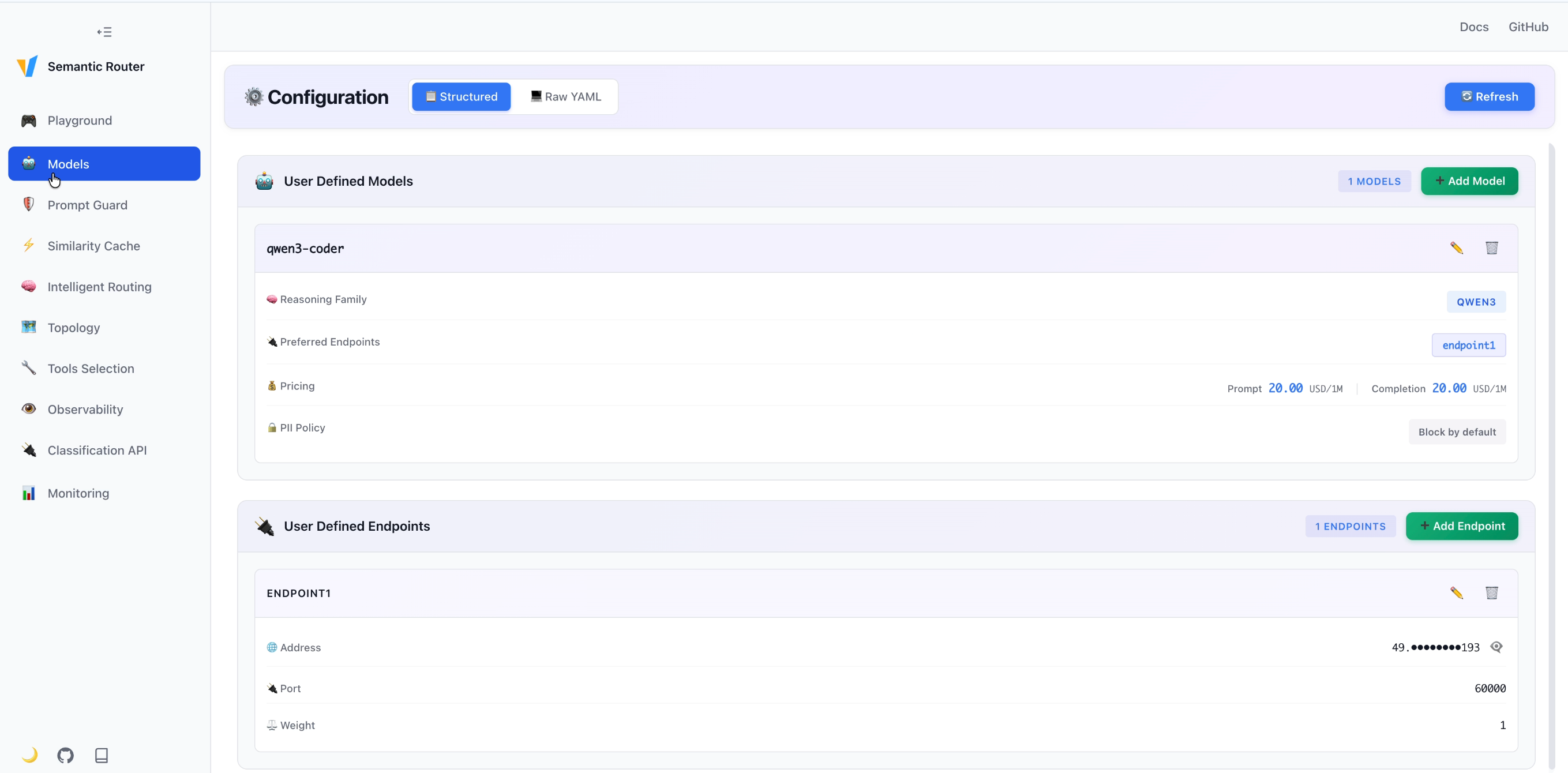Click the Observability eye icon in sidebar

(29, 409)
